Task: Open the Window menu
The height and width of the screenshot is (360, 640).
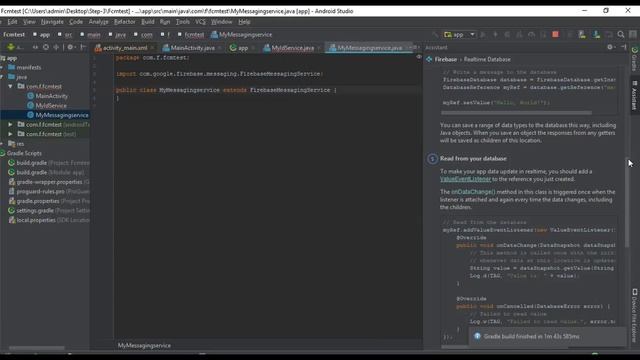Action: [x=222, y=22]
